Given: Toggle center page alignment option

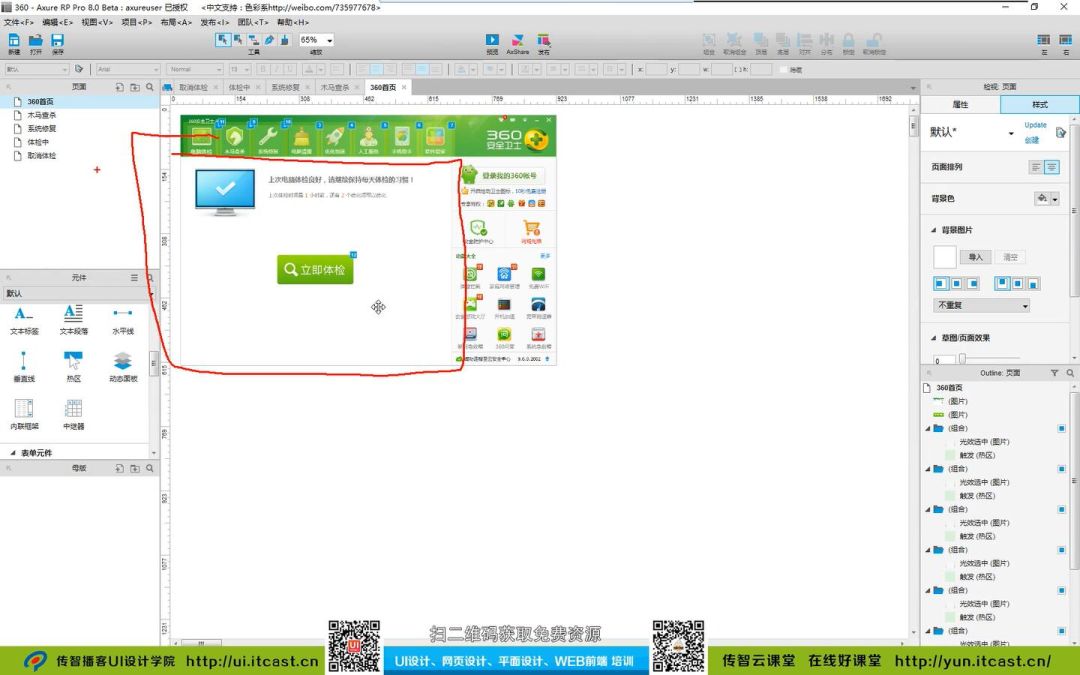Looking at the screenshot, I should click(1052, 168).
